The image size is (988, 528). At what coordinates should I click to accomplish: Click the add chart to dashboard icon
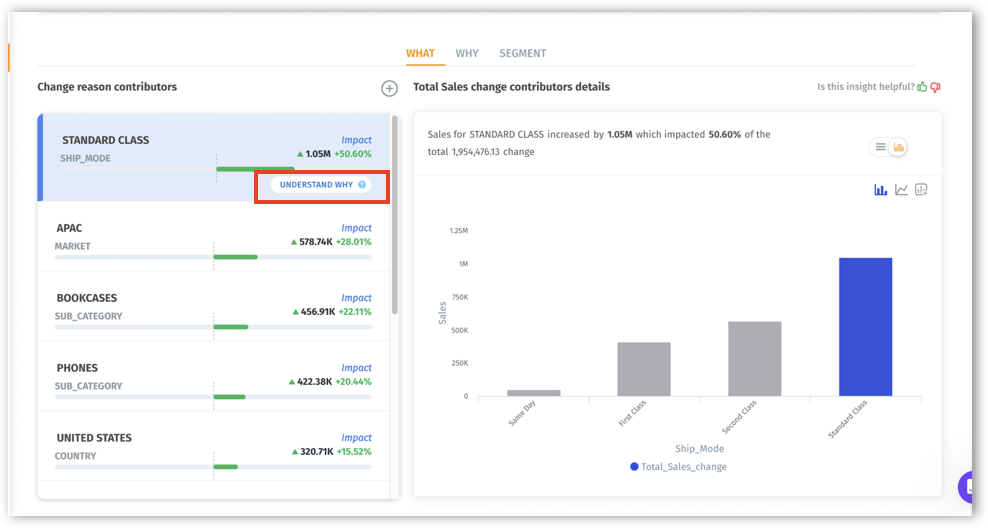point(921,190)
